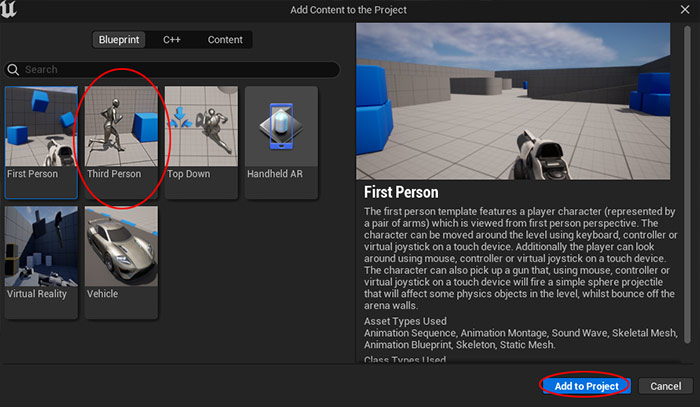This screenshot has height=407, width=700.
Task: Select the Virtual Reality template icon
Action: [x=41, y=245]
